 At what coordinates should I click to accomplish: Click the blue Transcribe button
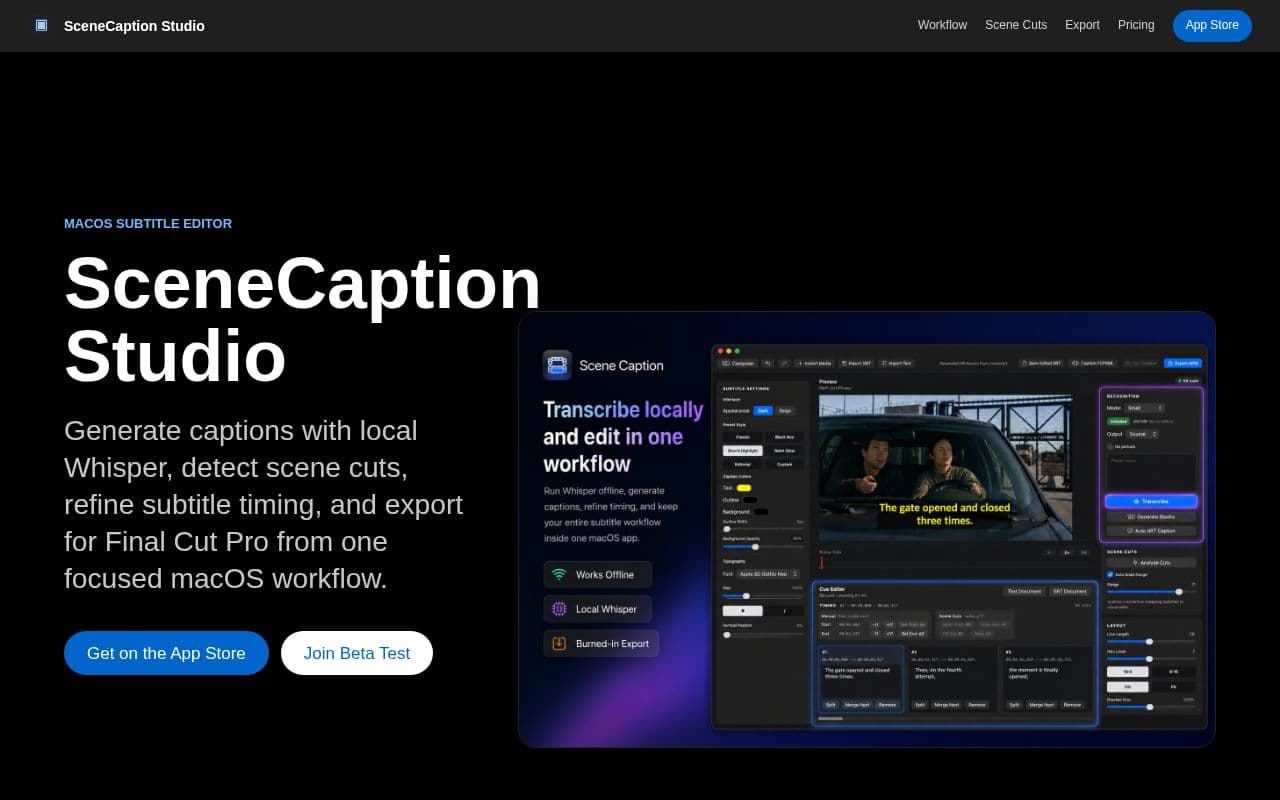coord(1151,501)
